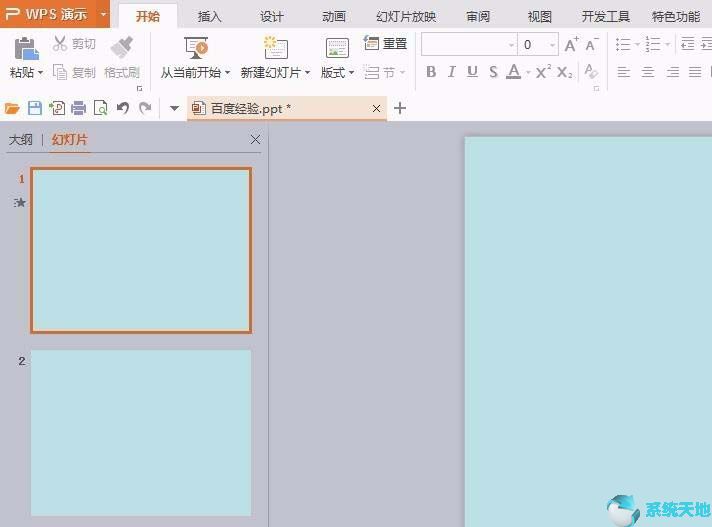Align text right

(672, 72)
